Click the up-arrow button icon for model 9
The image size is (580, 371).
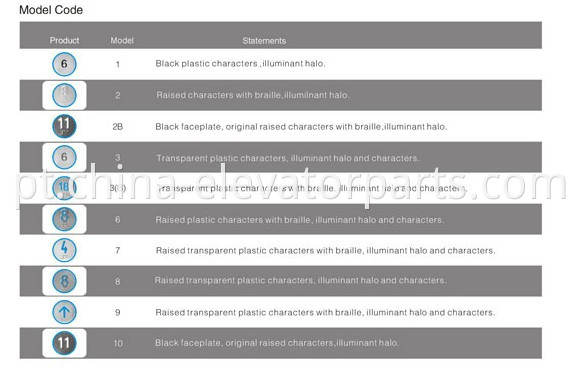tap(64, 312)
